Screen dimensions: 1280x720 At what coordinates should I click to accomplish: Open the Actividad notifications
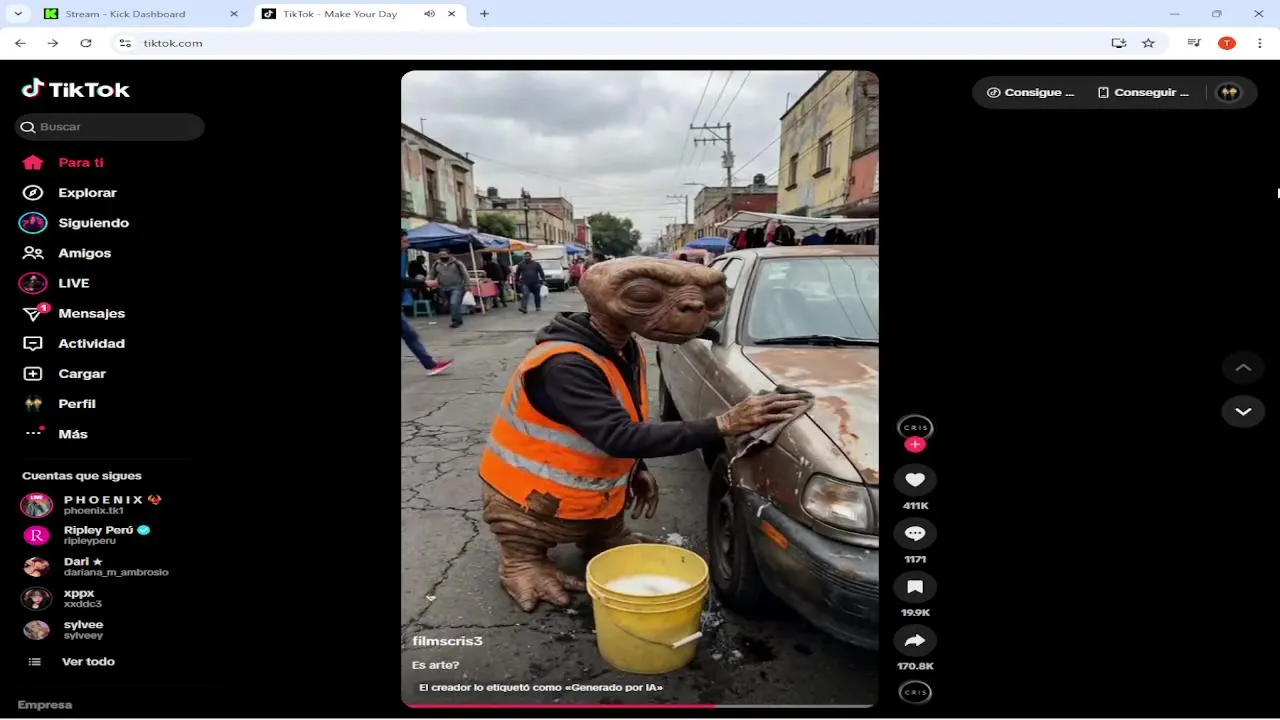[x=74, y=343]
